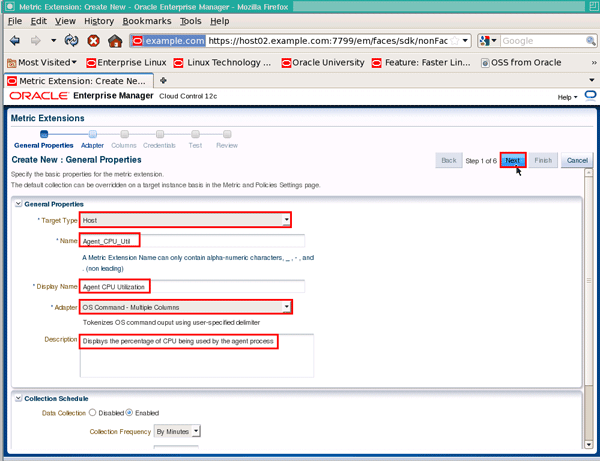Select the Enabled data collection radio
Viewport: 600px width, 461px height.
[129, 412]
